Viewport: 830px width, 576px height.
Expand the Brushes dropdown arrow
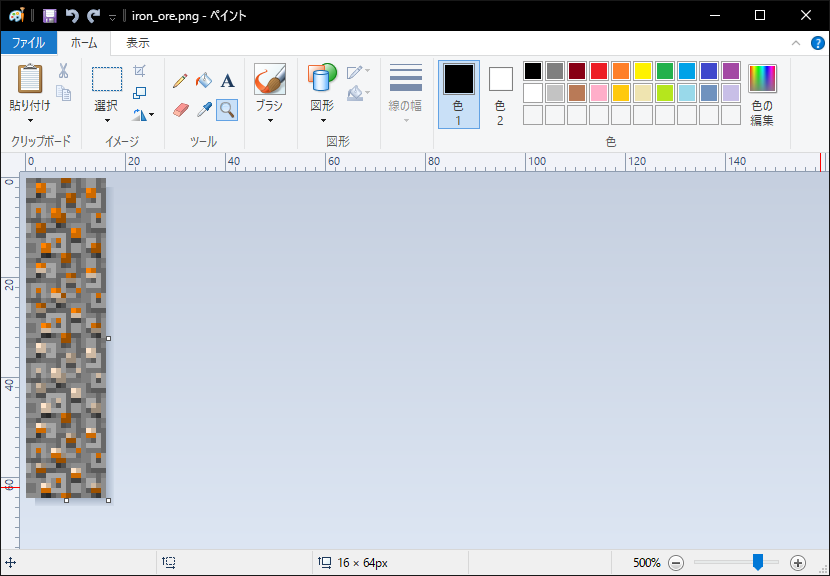click(270, 121)
